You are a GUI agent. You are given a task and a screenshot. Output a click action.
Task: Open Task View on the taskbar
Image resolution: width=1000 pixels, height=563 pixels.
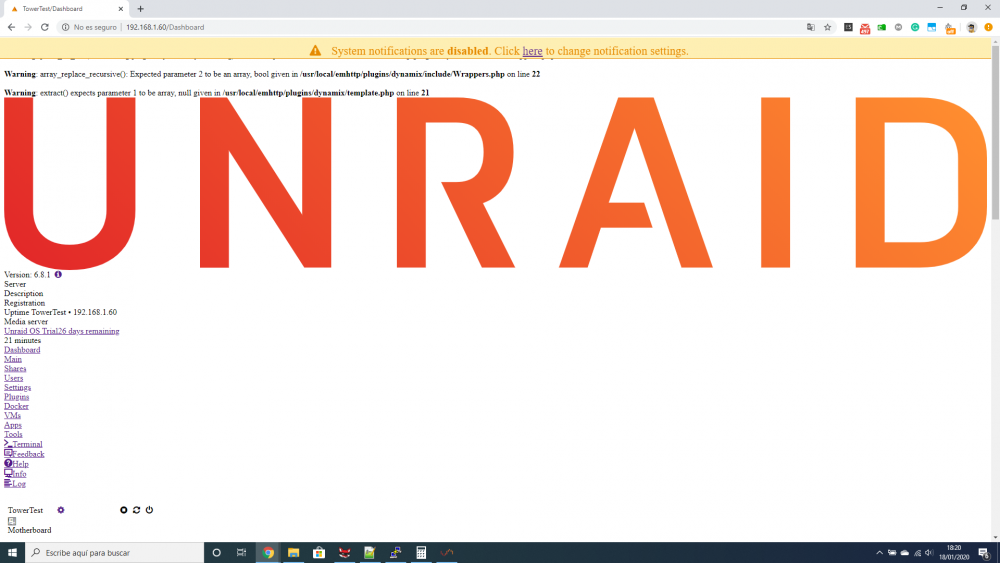pos(242,553)
